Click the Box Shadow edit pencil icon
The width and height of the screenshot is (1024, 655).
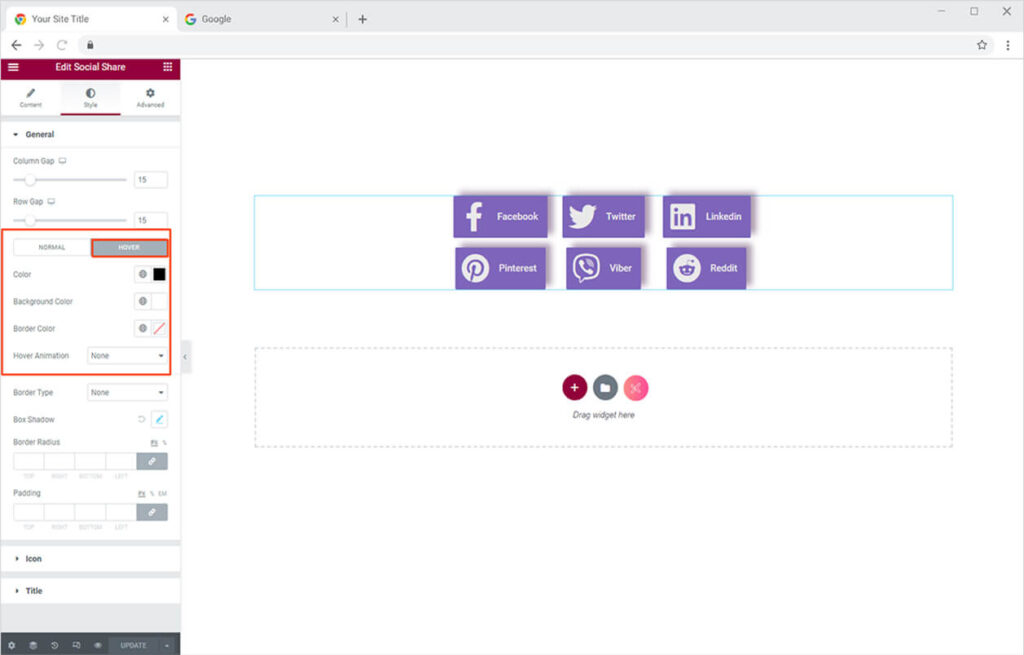[x=159, y=420]
